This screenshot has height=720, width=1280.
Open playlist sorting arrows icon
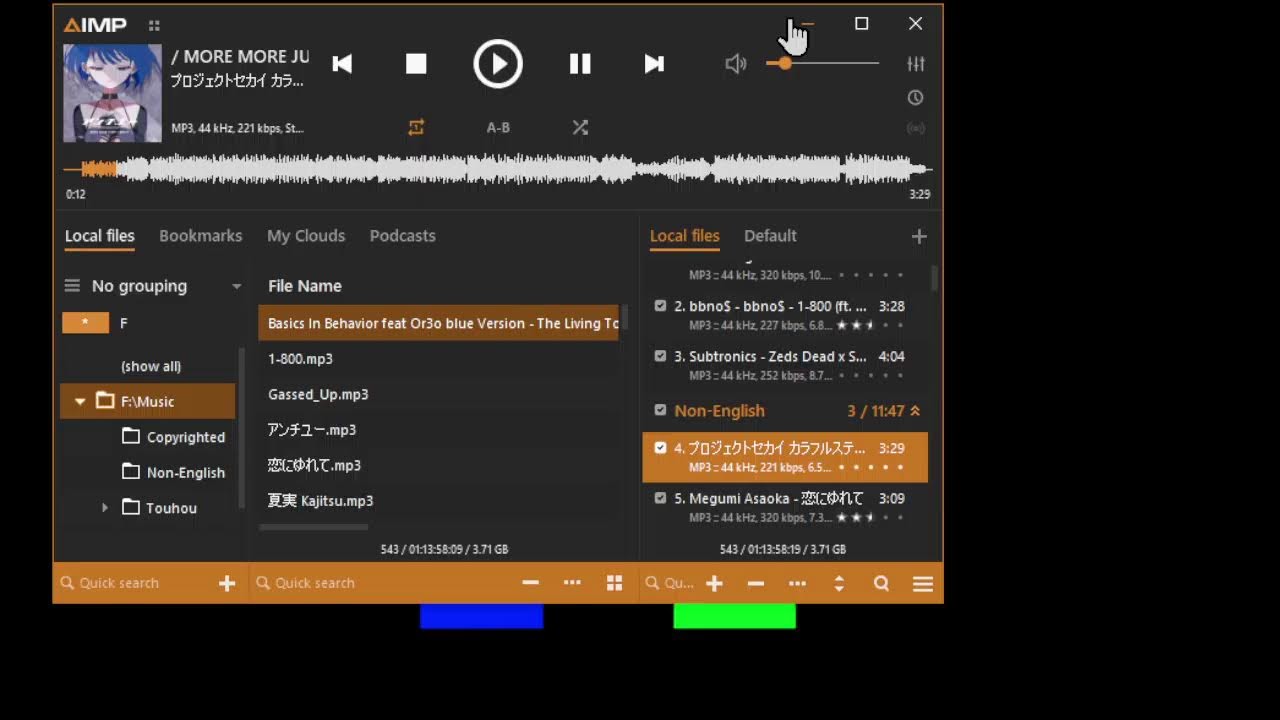click(839, 583)
